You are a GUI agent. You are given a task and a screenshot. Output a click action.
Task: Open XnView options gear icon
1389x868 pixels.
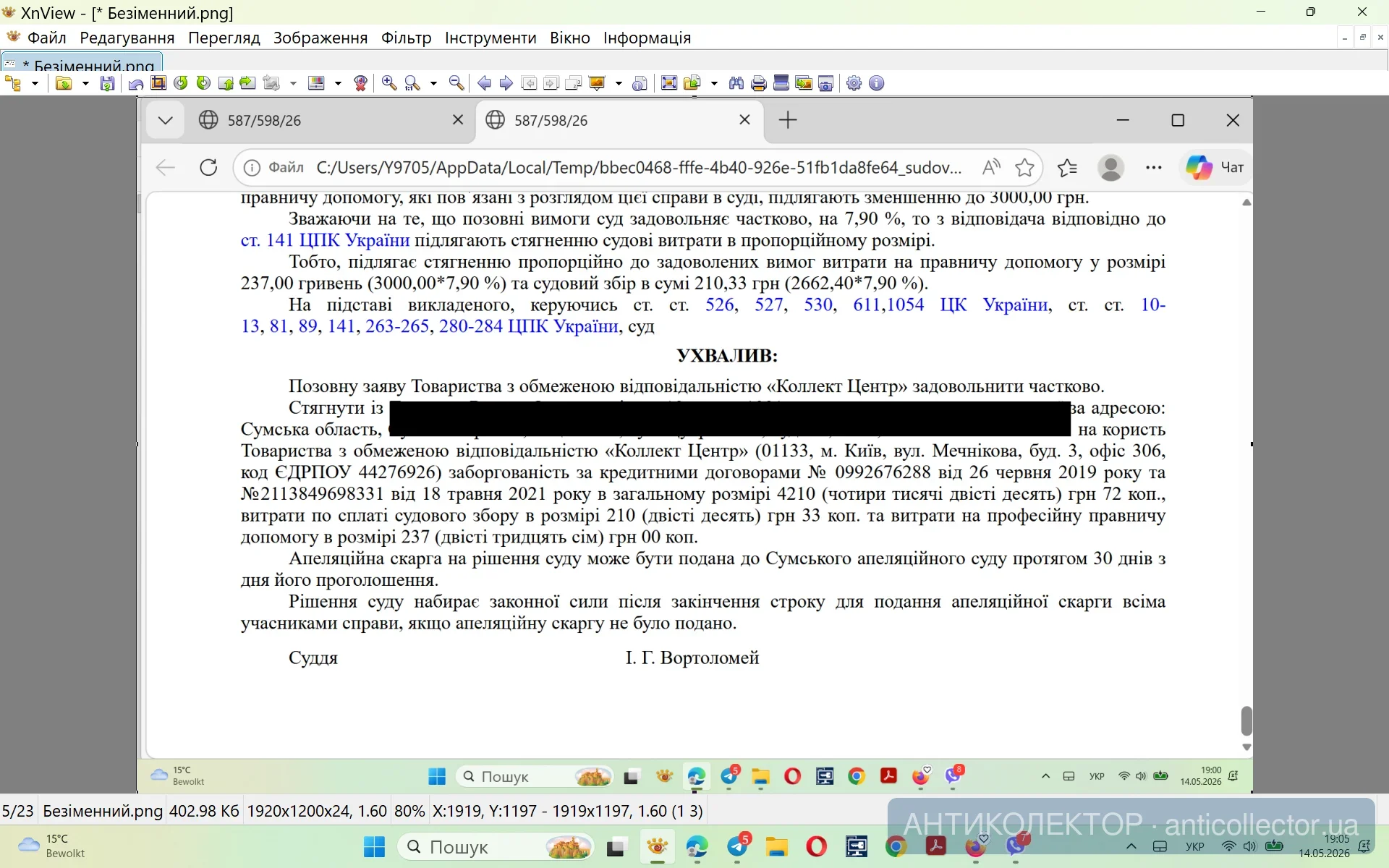click(854, 83)
